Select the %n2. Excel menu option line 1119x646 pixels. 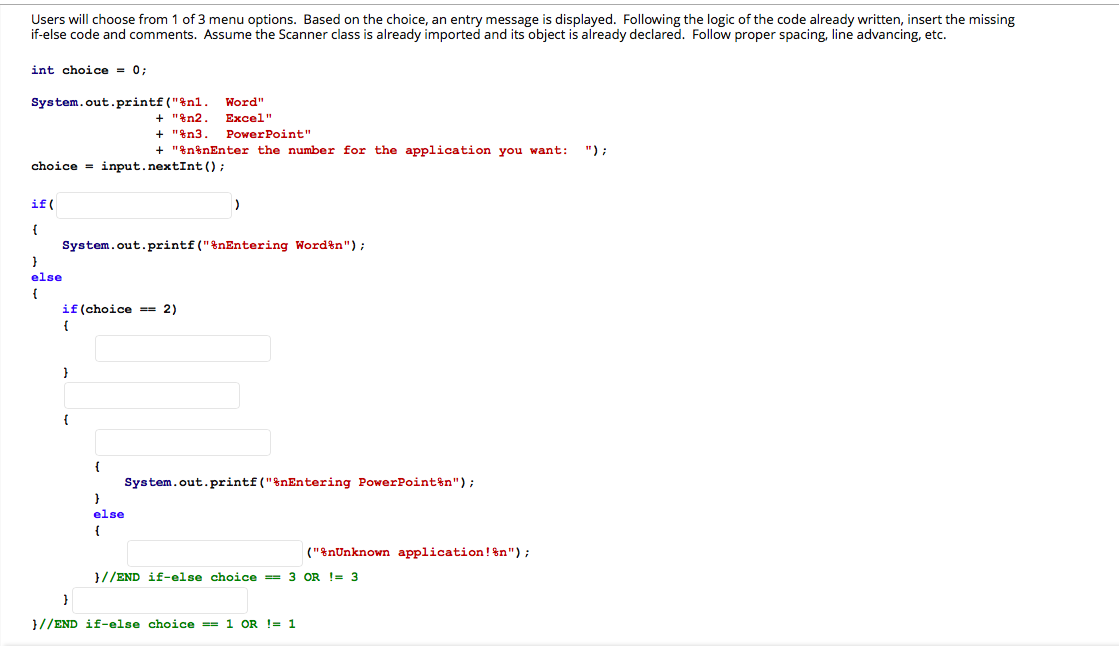pos(213,117)
